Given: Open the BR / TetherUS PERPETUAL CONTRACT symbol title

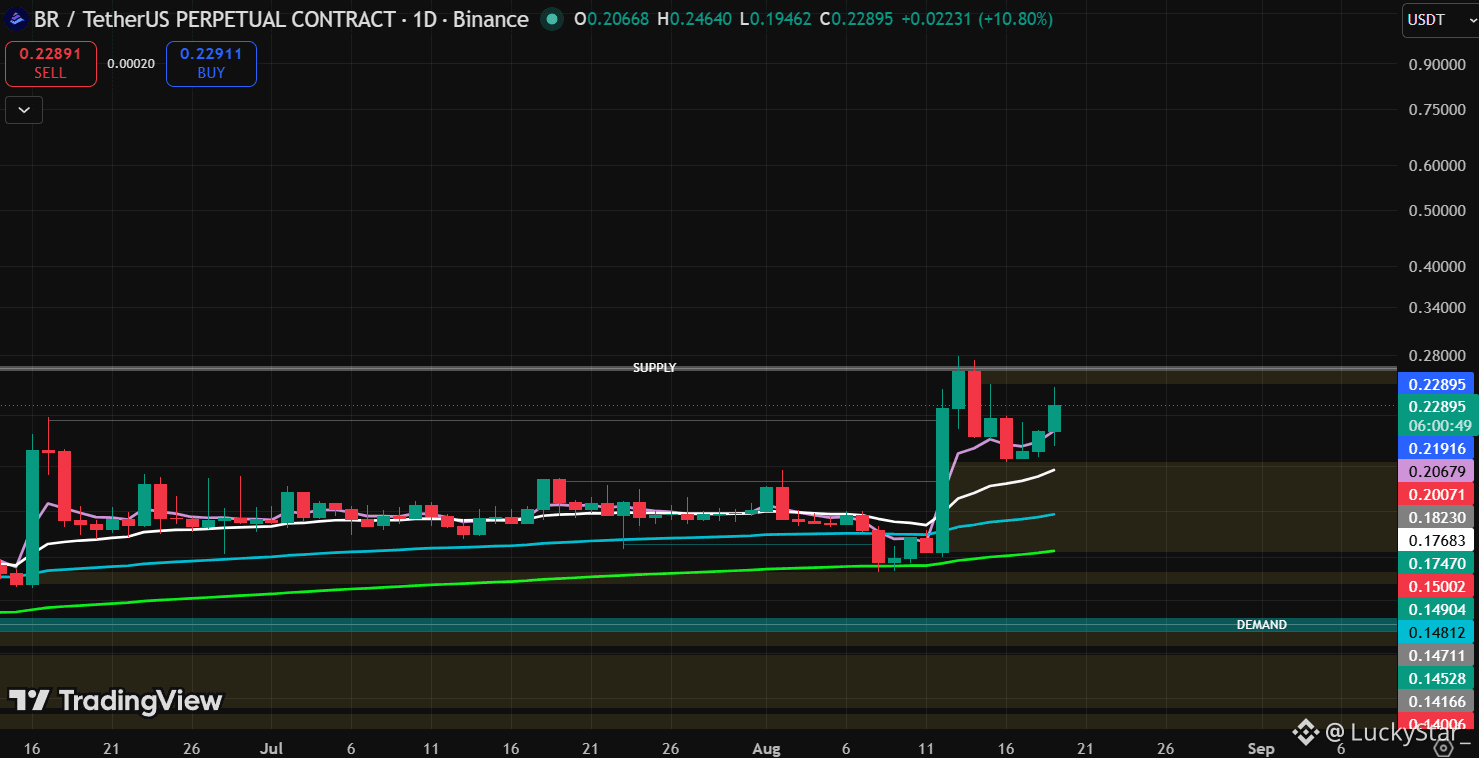Looking at the screenshot, I should 281,19.
